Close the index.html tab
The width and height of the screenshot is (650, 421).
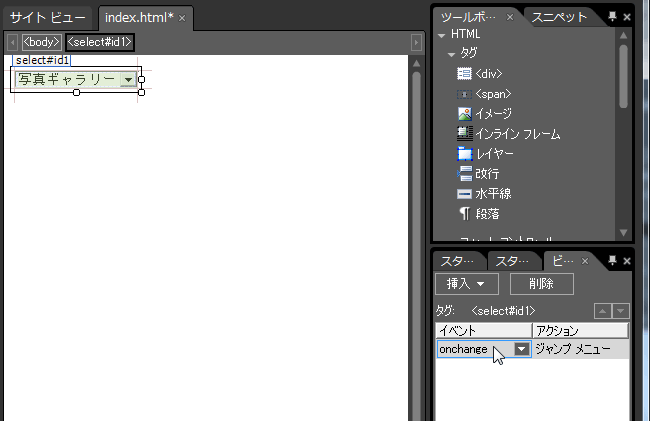(x=182, y=18)
